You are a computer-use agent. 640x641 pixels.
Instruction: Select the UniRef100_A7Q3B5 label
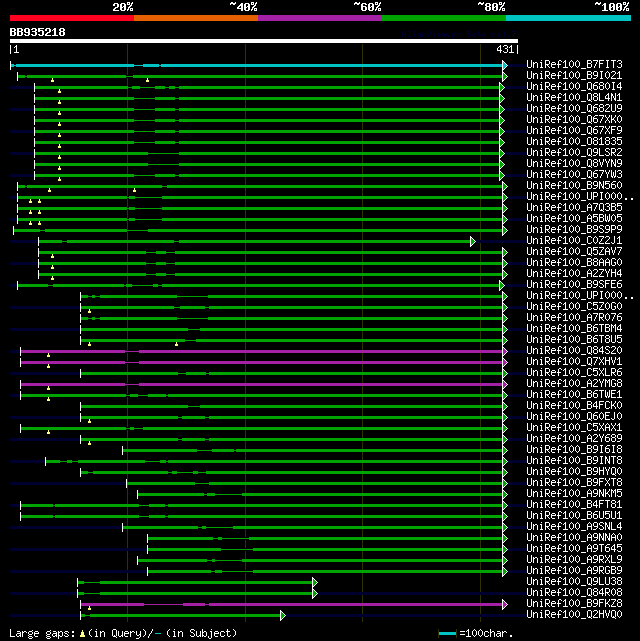click(x=574, y=207)
